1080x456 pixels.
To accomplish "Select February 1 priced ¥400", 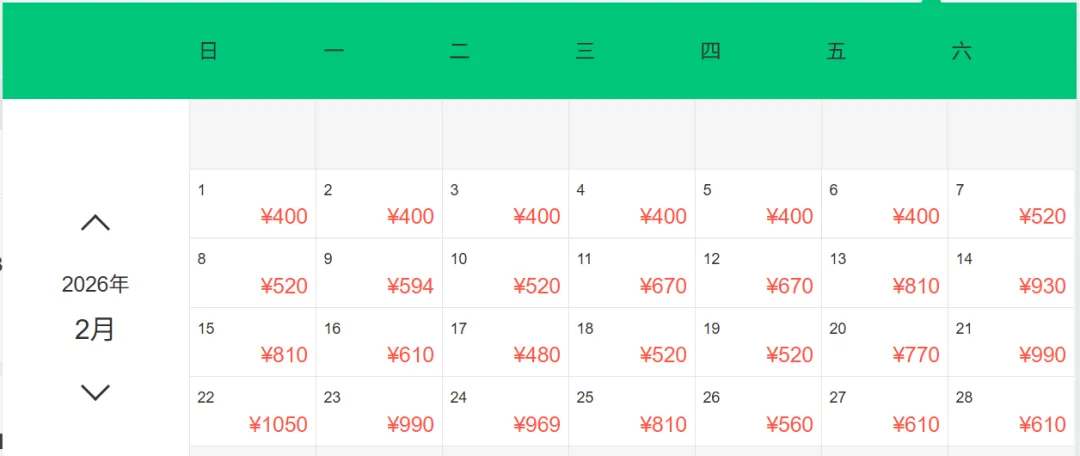I will pos(252,204).
